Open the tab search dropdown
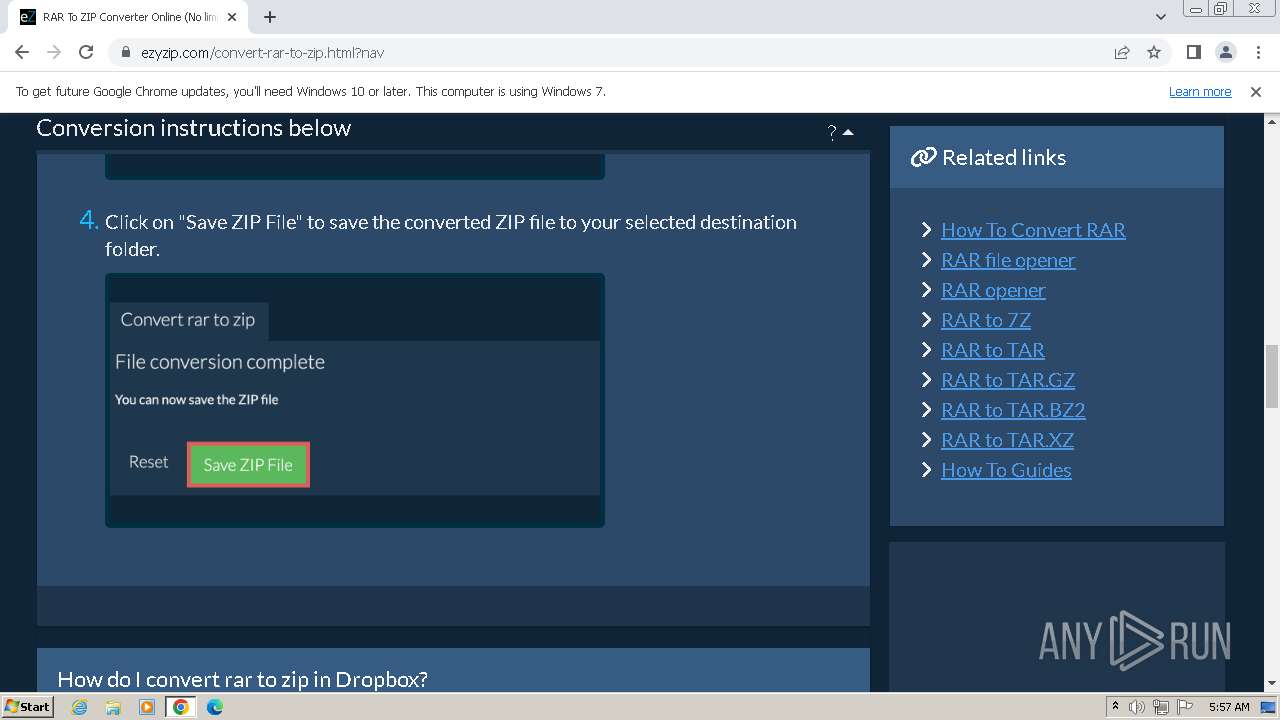The width and height of the screenshot is (1280, 720). click(x=1161, y=17)
